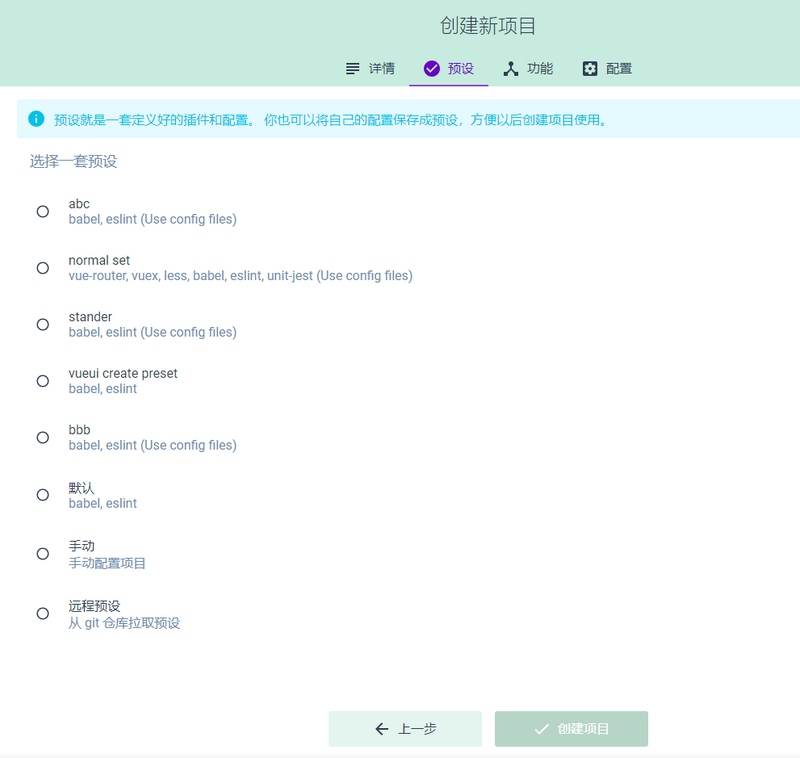Select the abc preset radio button

click(x=43, y=211)
